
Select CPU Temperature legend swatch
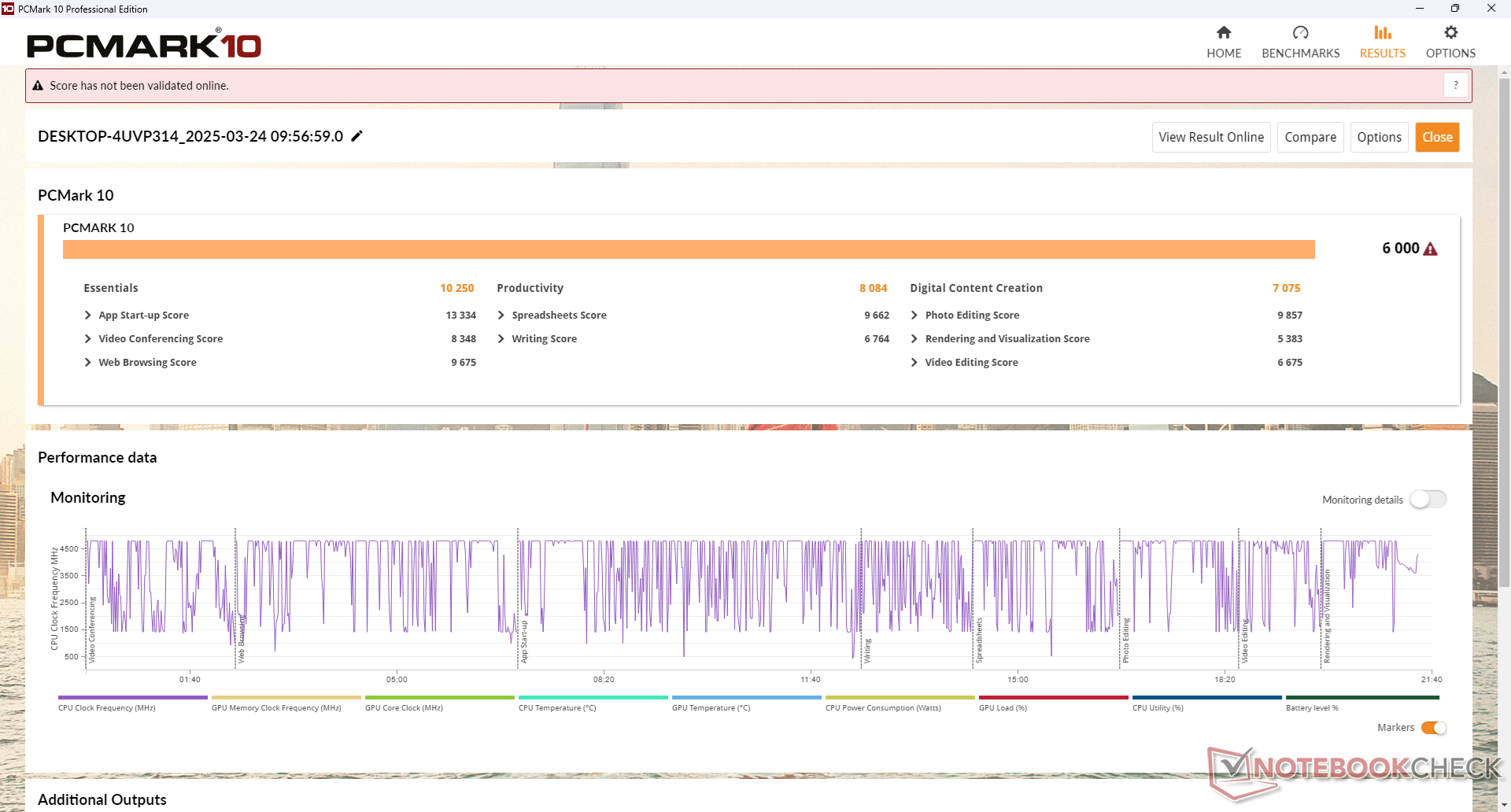pyautogui.click(x=593, y=697)
